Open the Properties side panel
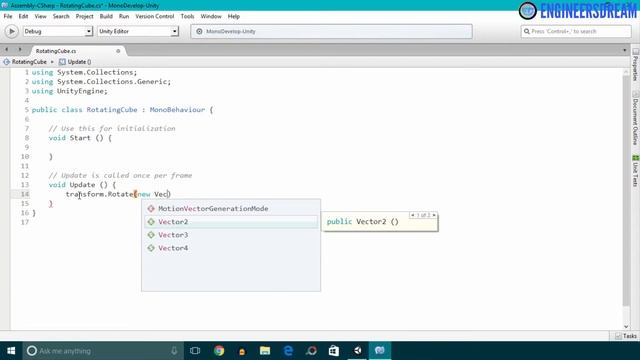Image resolution: width=640 pixels, height=360 pixels. [635, 64]
